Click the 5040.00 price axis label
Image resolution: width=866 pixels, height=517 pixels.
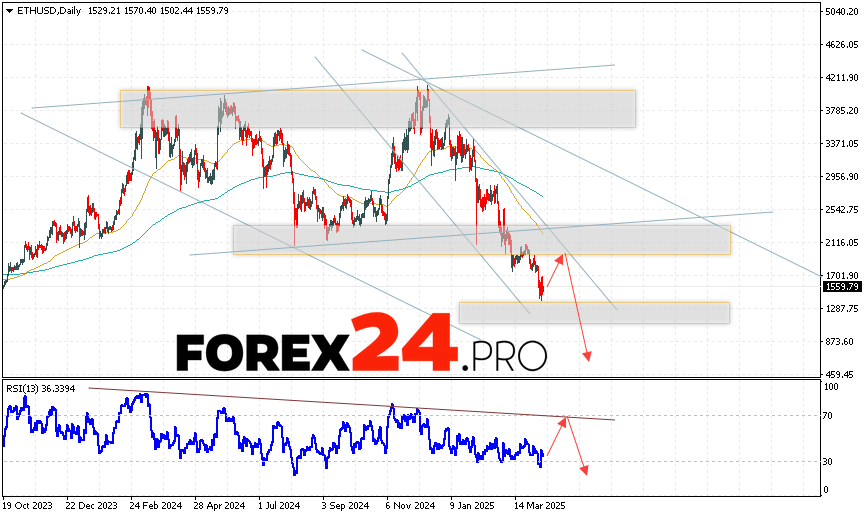(840, 11)
